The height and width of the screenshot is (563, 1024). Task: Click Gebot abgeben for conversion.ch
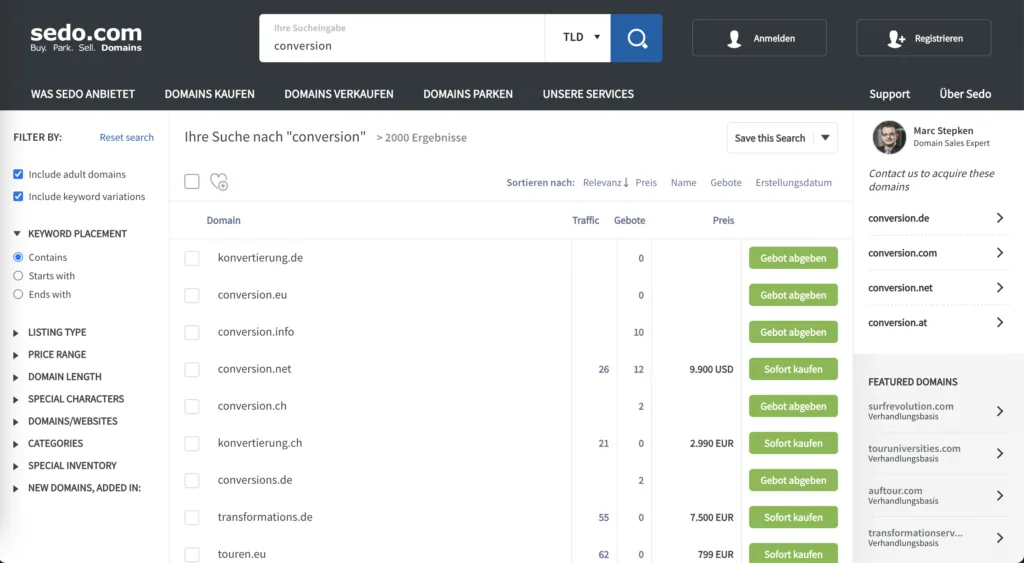[x=793, y=406]
